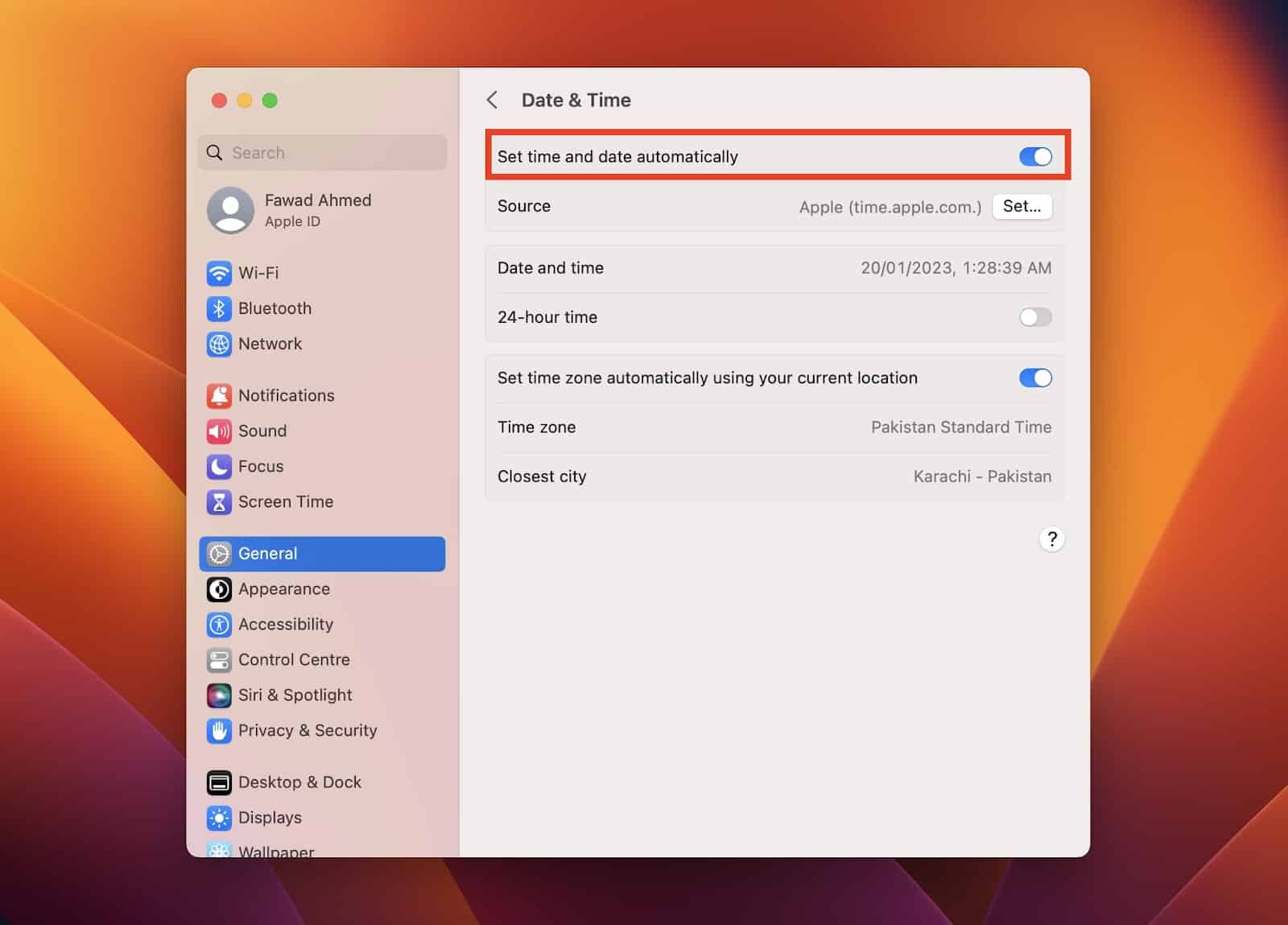Viewport: 1288px width, 925px height.
Task: Click the Pakistan Standard Time value
Action: 961,427
